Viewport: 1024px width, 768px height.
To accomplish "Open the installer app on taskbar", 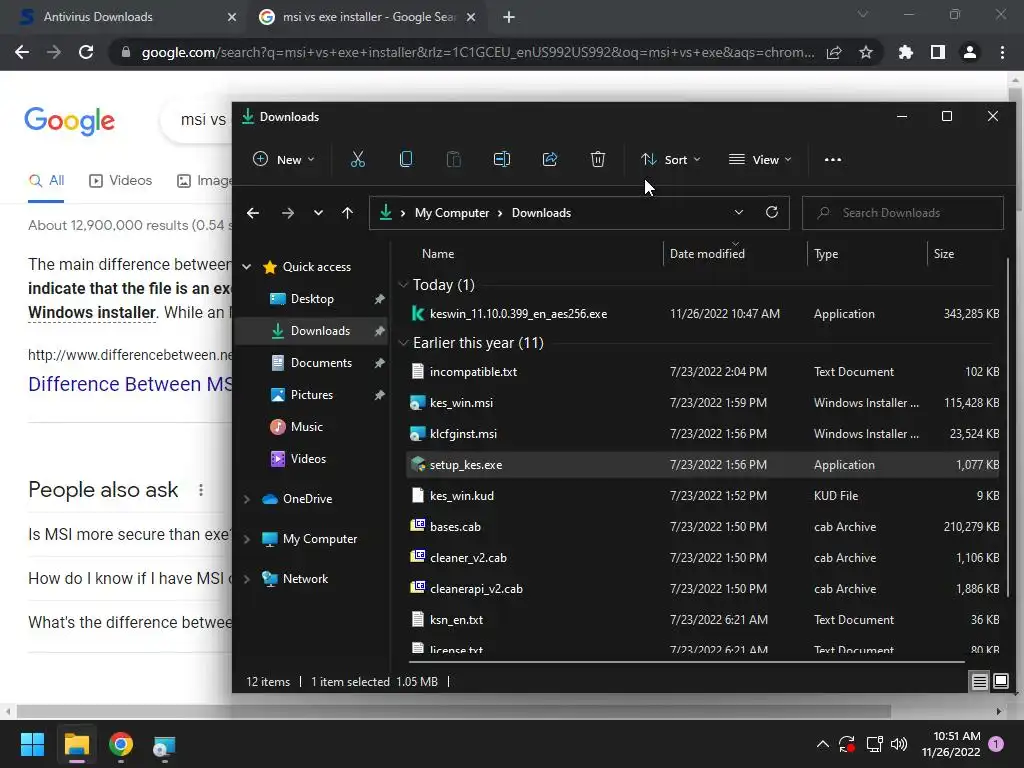I will (164, 746).
